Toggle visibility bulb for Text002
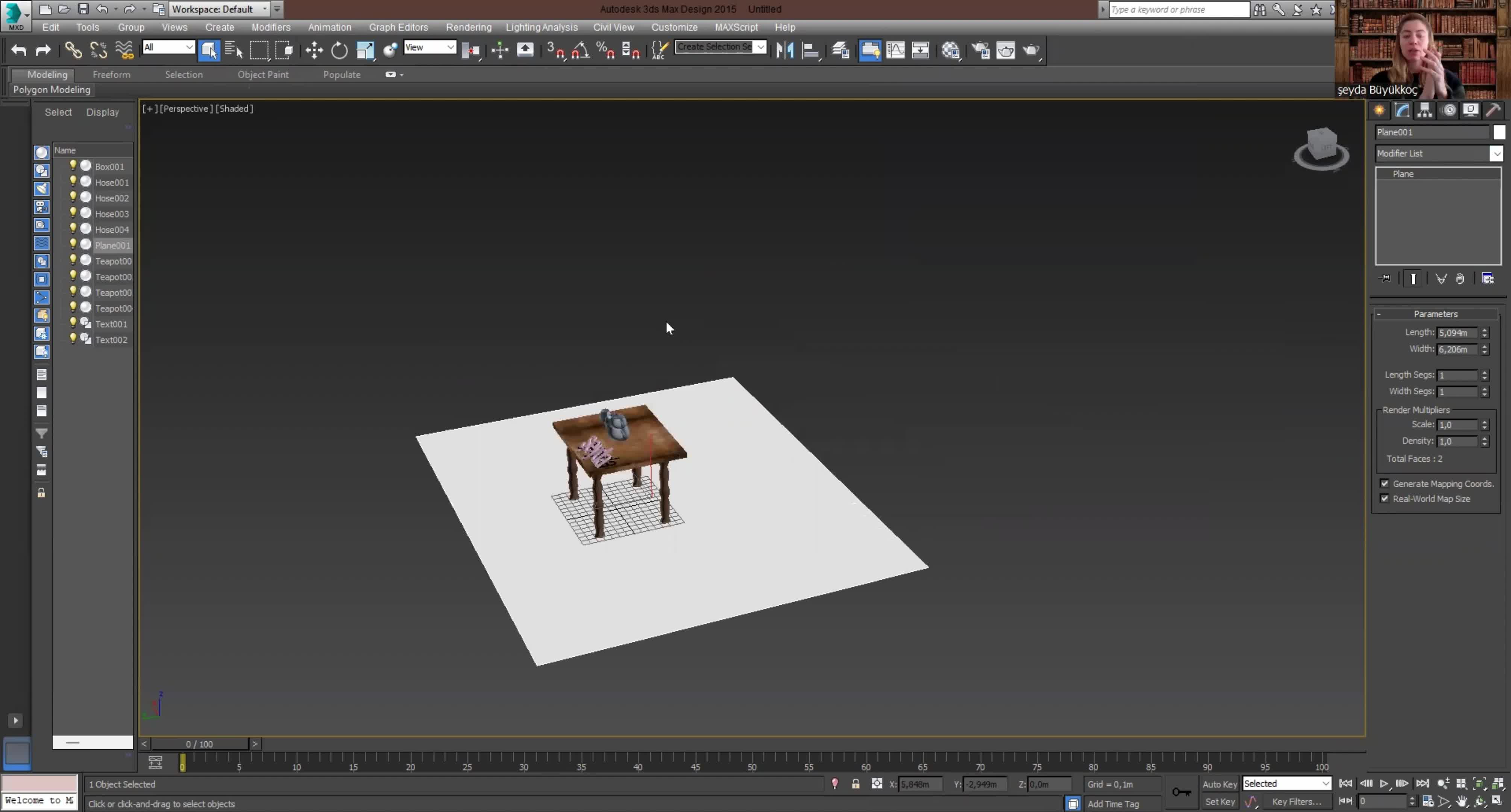This screenshot has width=1511, height=812. click(73, 339)
